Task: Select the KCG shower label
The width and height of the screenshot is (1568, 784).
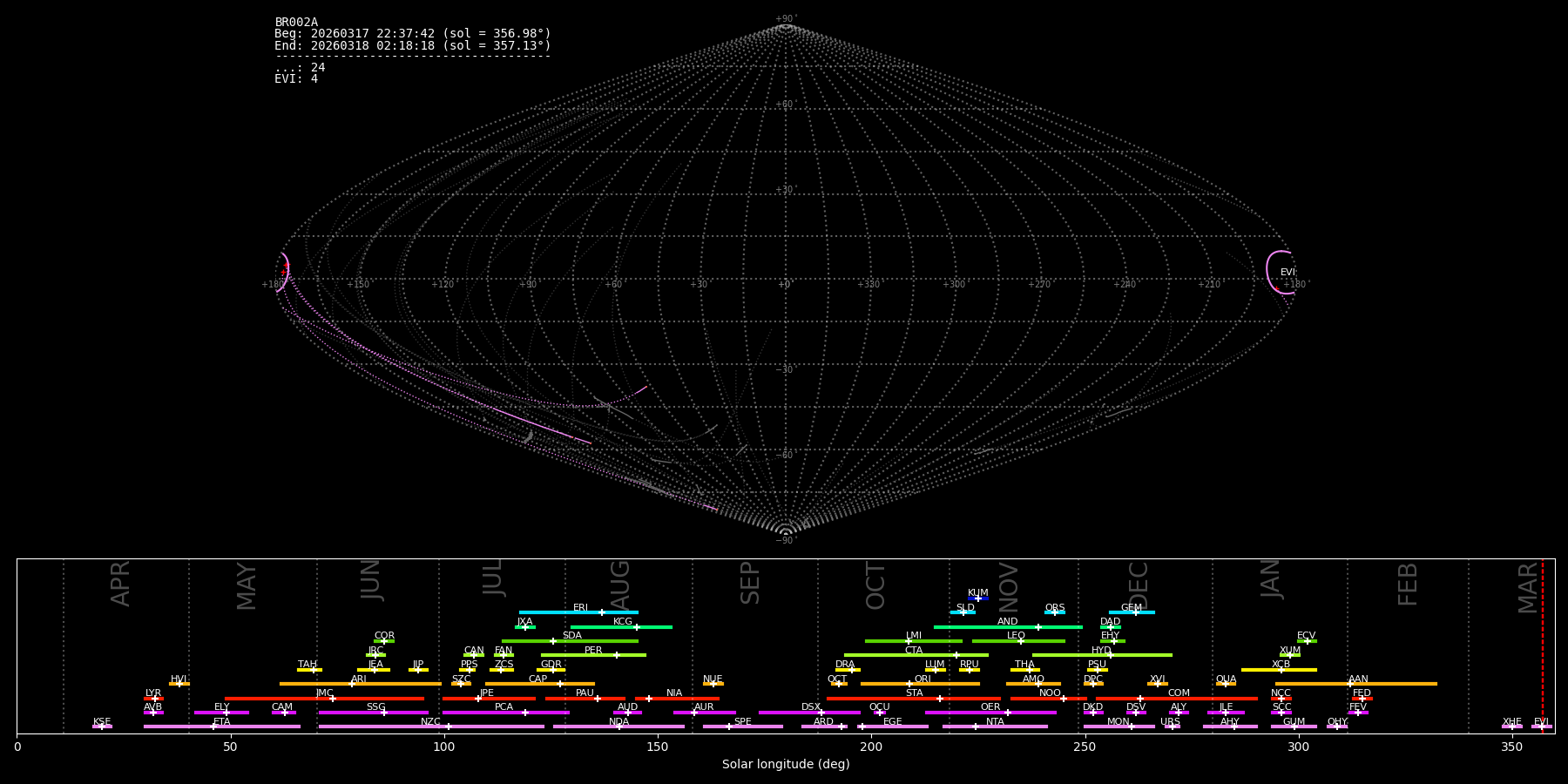Action: [x=622, y=621]
